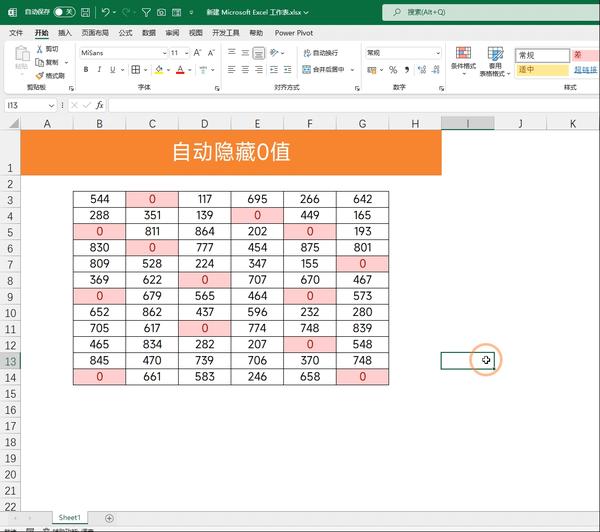The height and width of the screenshot is (532, 600).
Task: Select the Sheet1 tab
Action: (70, 517)
